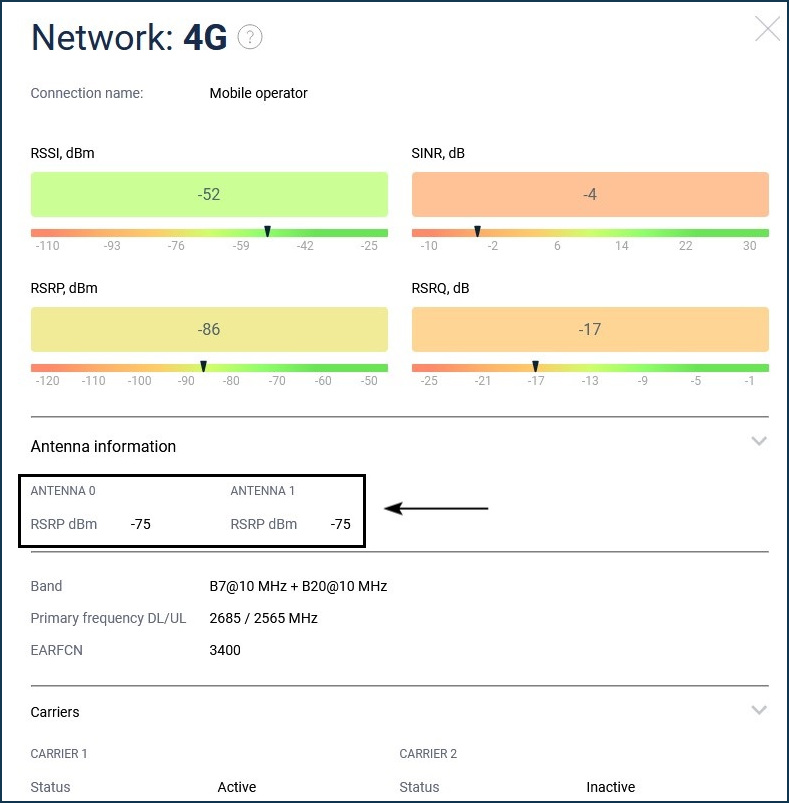Click the RSSI value box showing -52

click(209, 194)
